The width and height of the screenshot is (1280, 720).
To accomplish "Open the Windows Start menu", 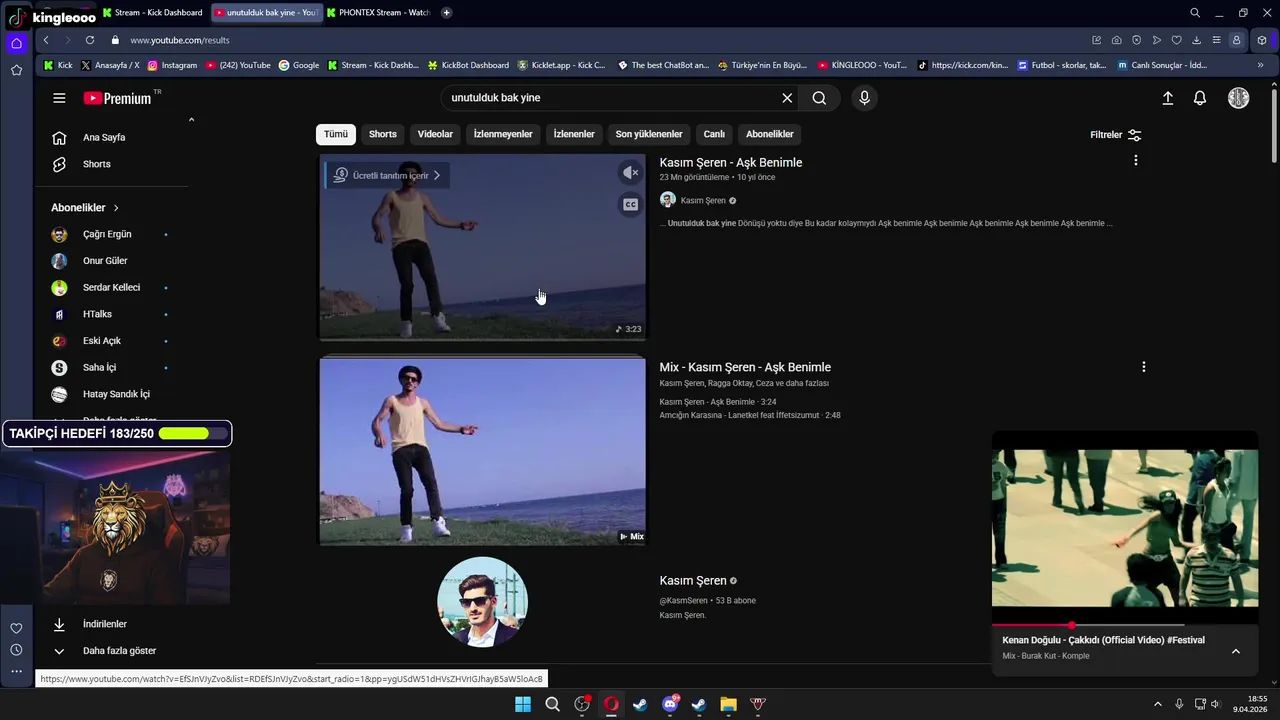I will tap(523, 704).
